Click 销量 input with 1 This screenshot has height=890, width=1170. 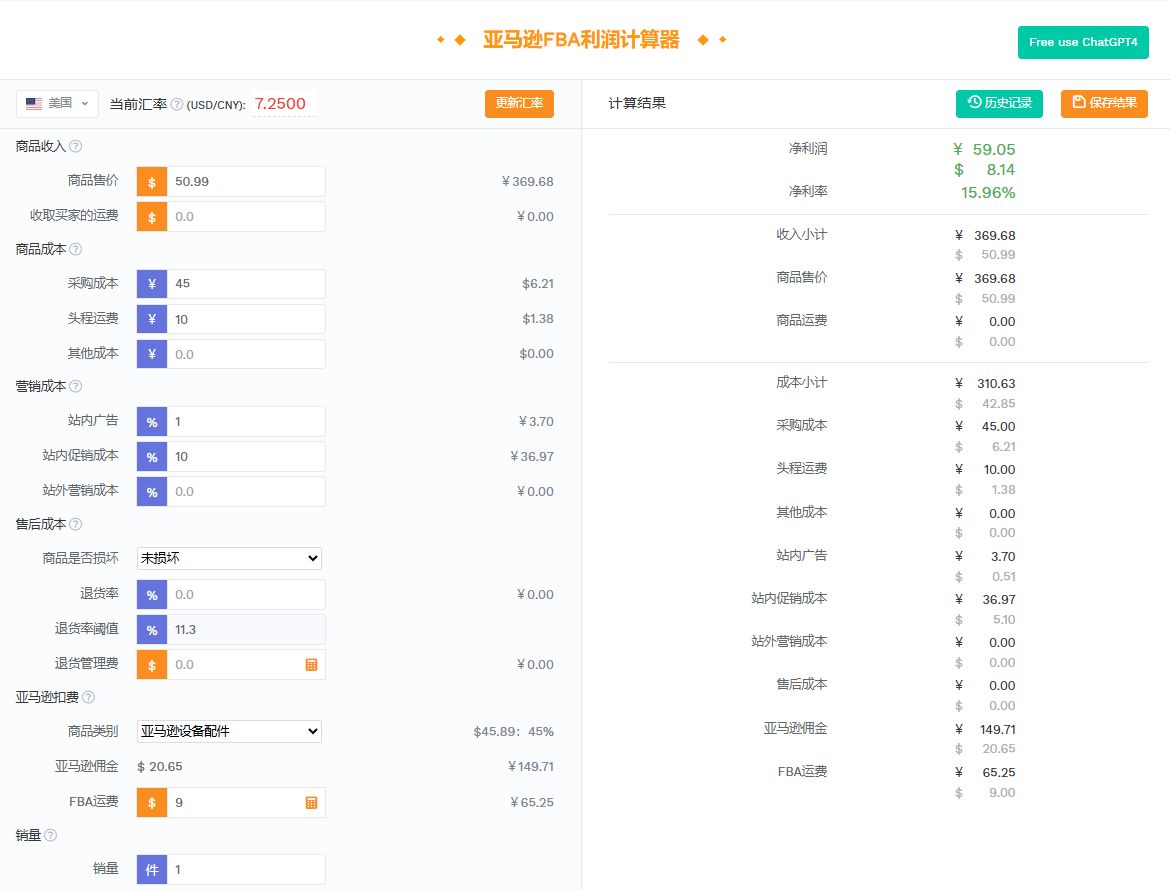[245, 870]
